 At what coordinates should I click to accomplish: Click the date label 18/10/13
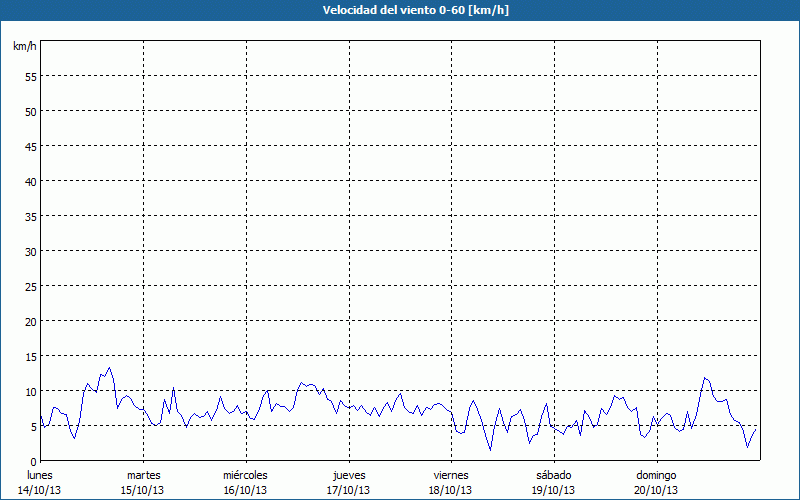click(450, 490)
